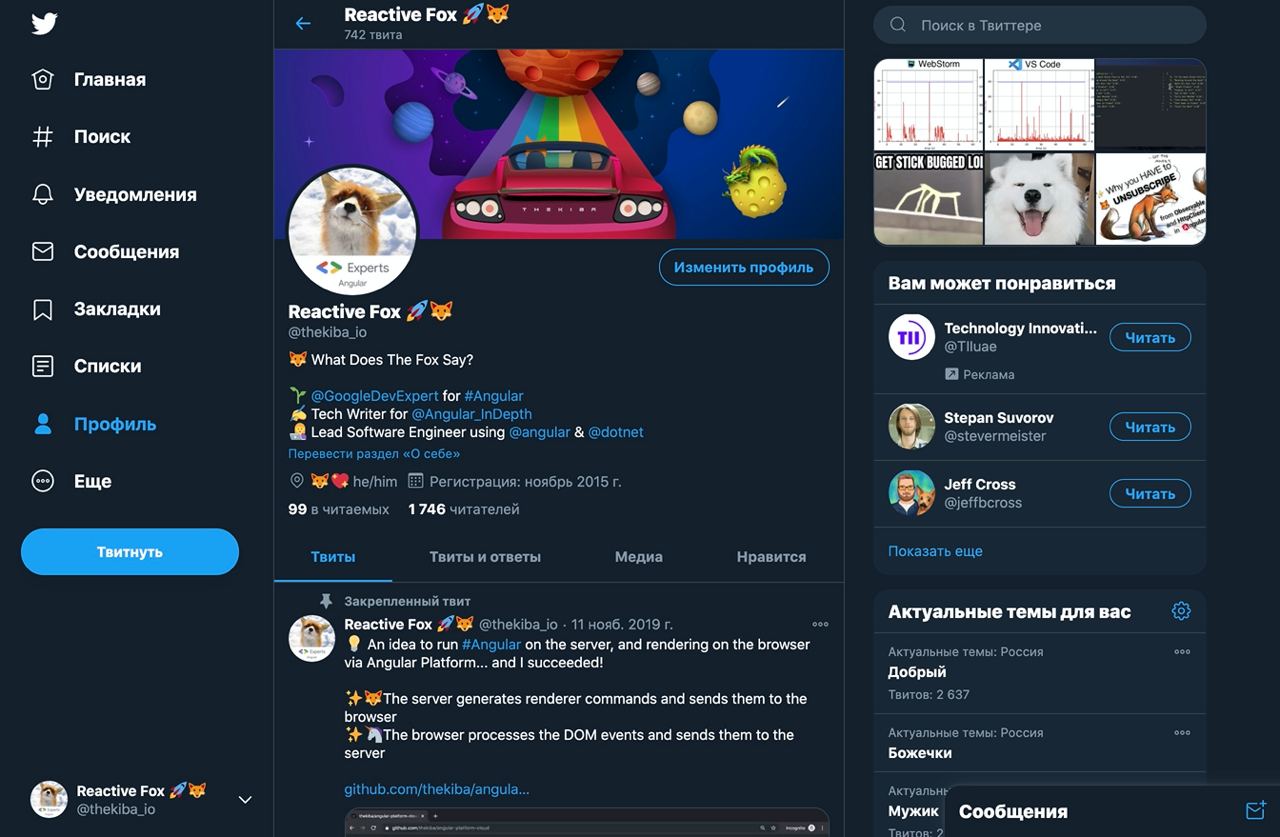Open Уведомления bell icon

[x=43, y=194]
